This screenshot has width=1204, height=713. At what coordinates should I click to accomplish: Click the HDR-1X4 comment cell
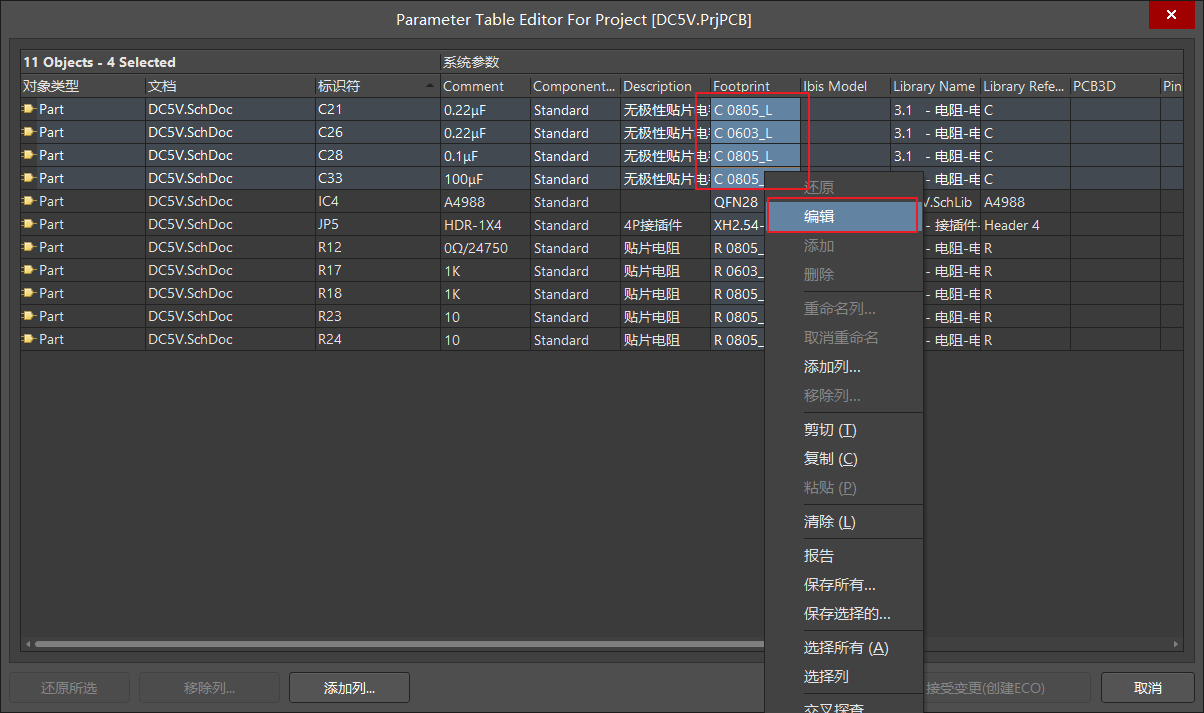coord(485,224)
